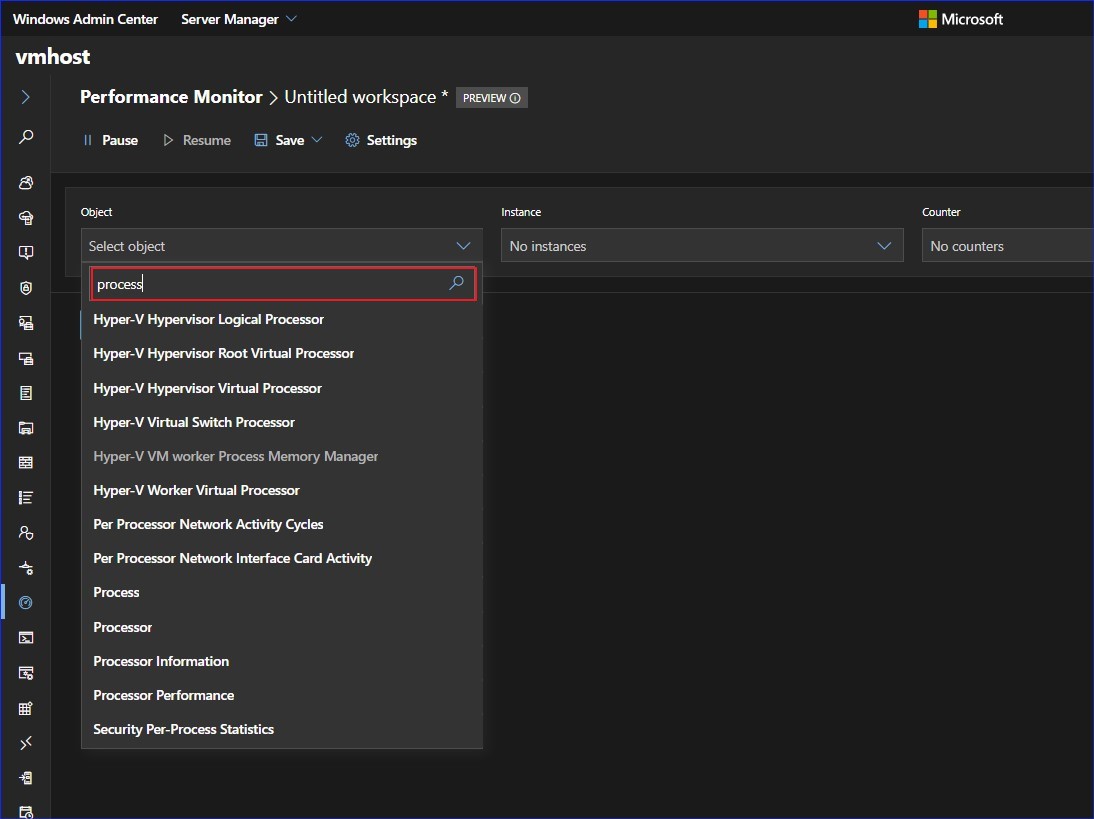Open the Files tool
Image resolution: width=1094 pixels, height=819 pixels.
(x=26, y=428)
